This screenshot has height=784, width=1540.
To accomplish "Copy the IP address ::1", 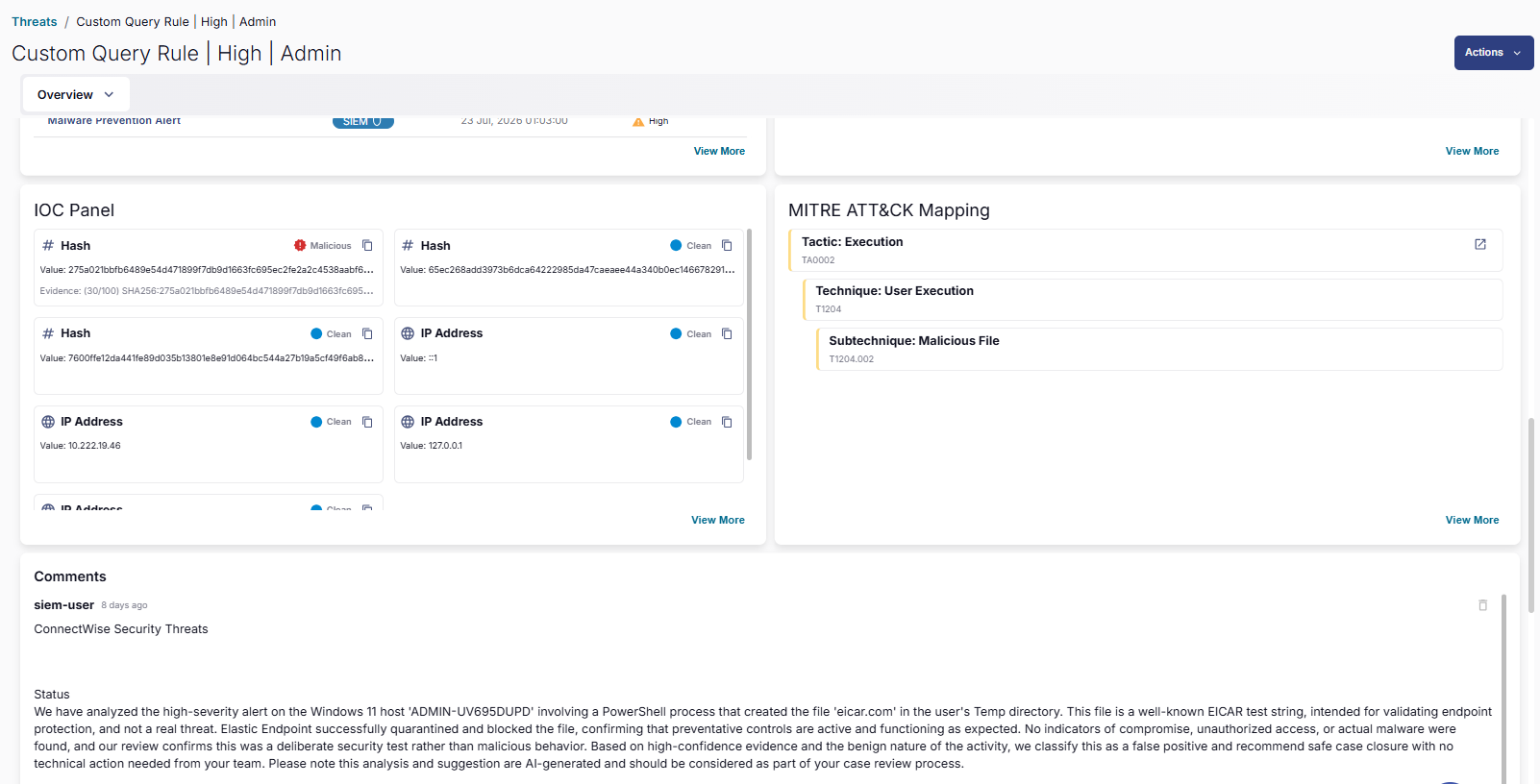I will click(x=727, y=334).
